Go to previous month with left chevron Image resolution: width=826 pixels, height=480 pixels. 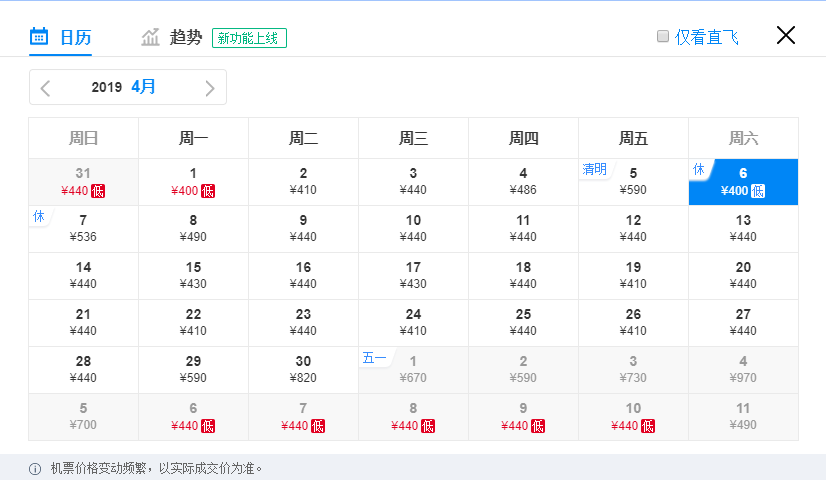[x=45, y=88]
